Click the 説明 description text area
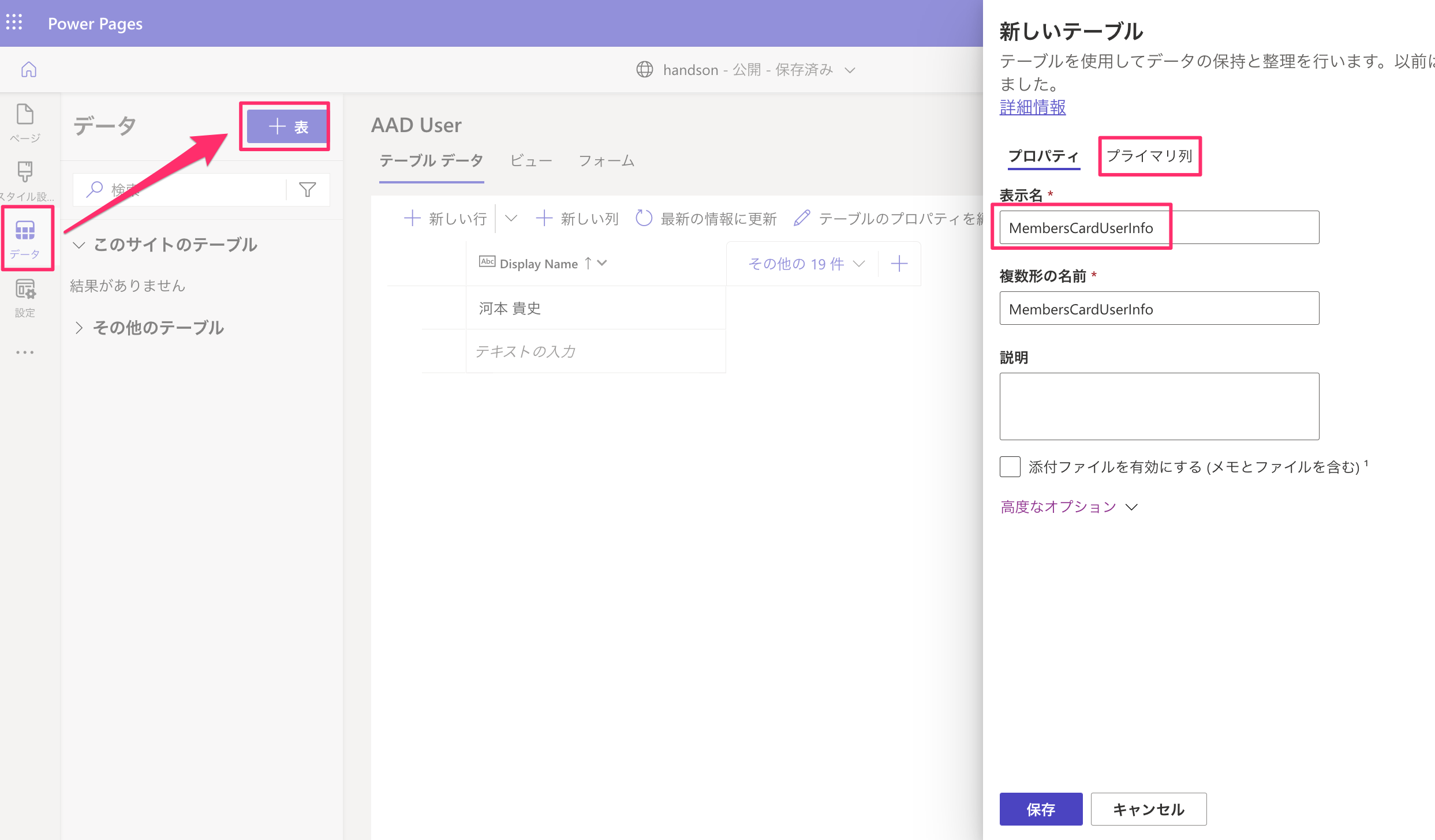The height and width of the screenshot is (840, 1435). 1159,406
